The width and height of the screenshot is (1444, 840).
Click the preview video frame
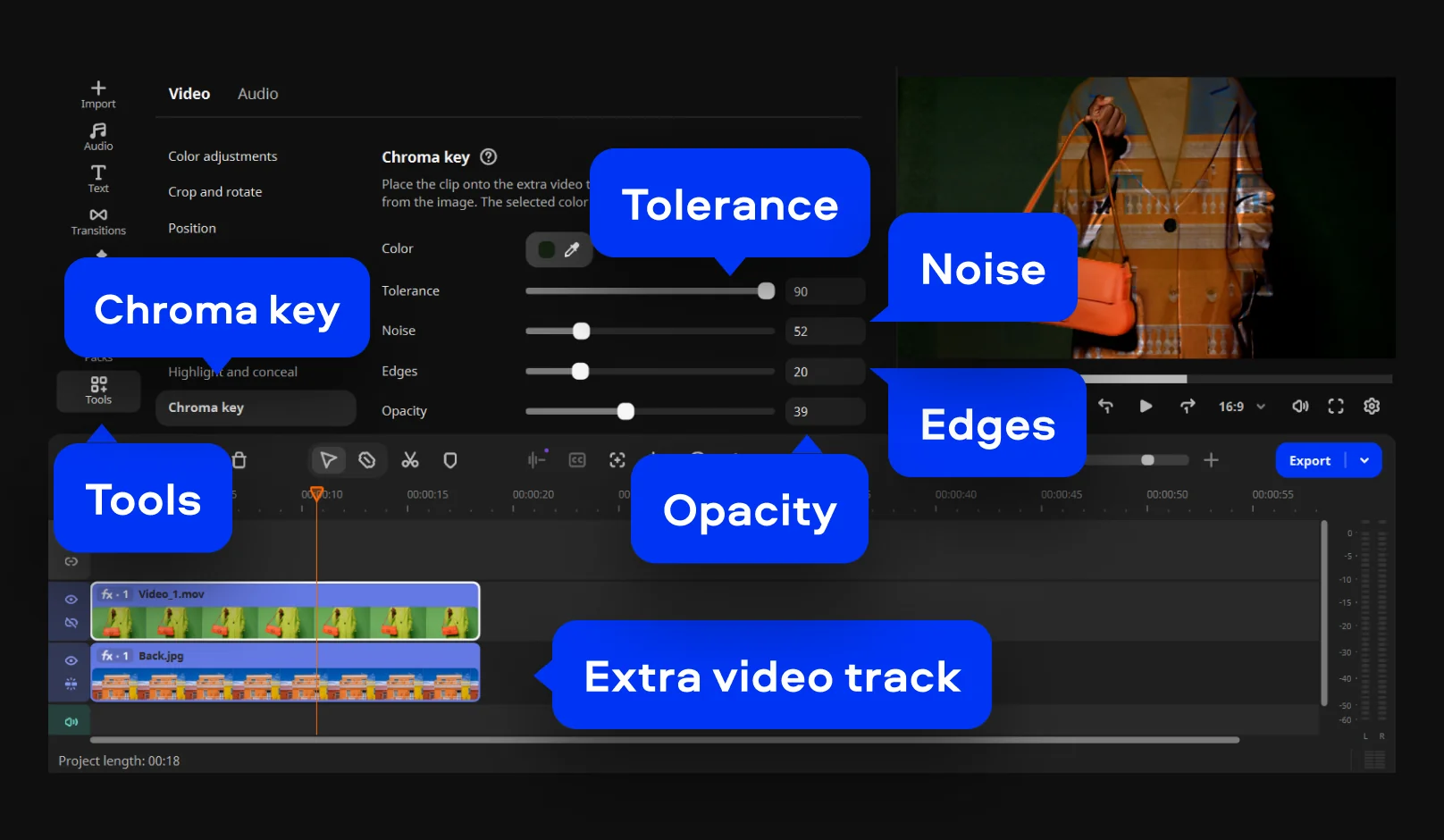click(1147, 218)
